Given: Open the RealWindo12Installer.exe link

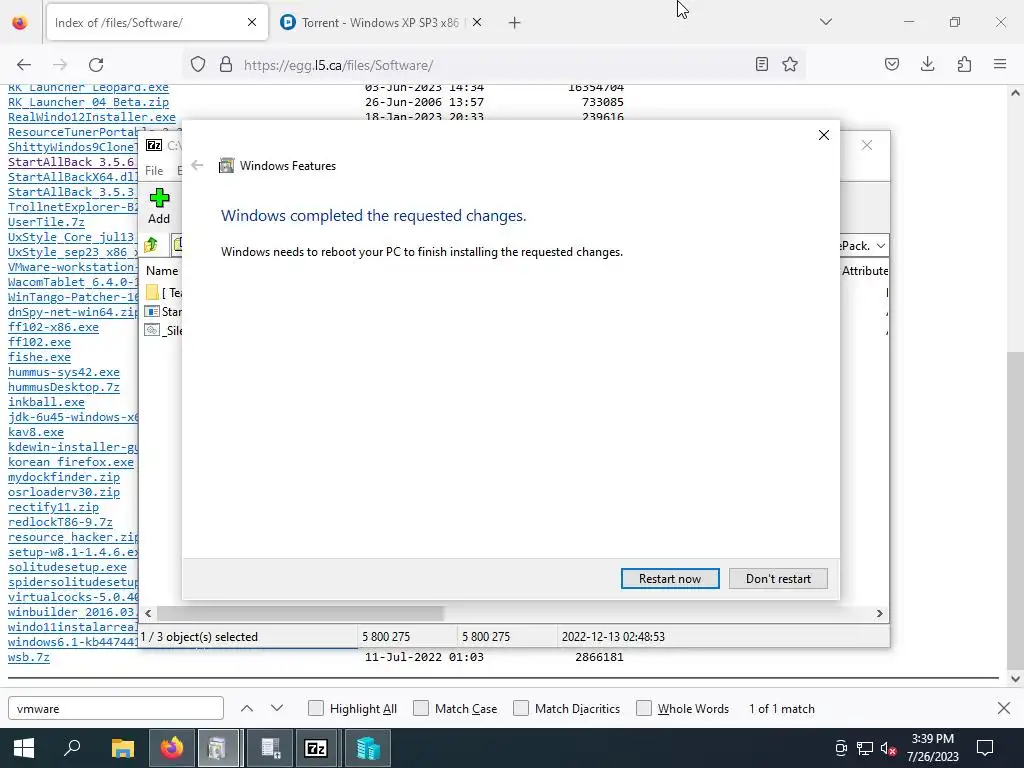Looking at the screenshot, I should [x=91, y=117].
